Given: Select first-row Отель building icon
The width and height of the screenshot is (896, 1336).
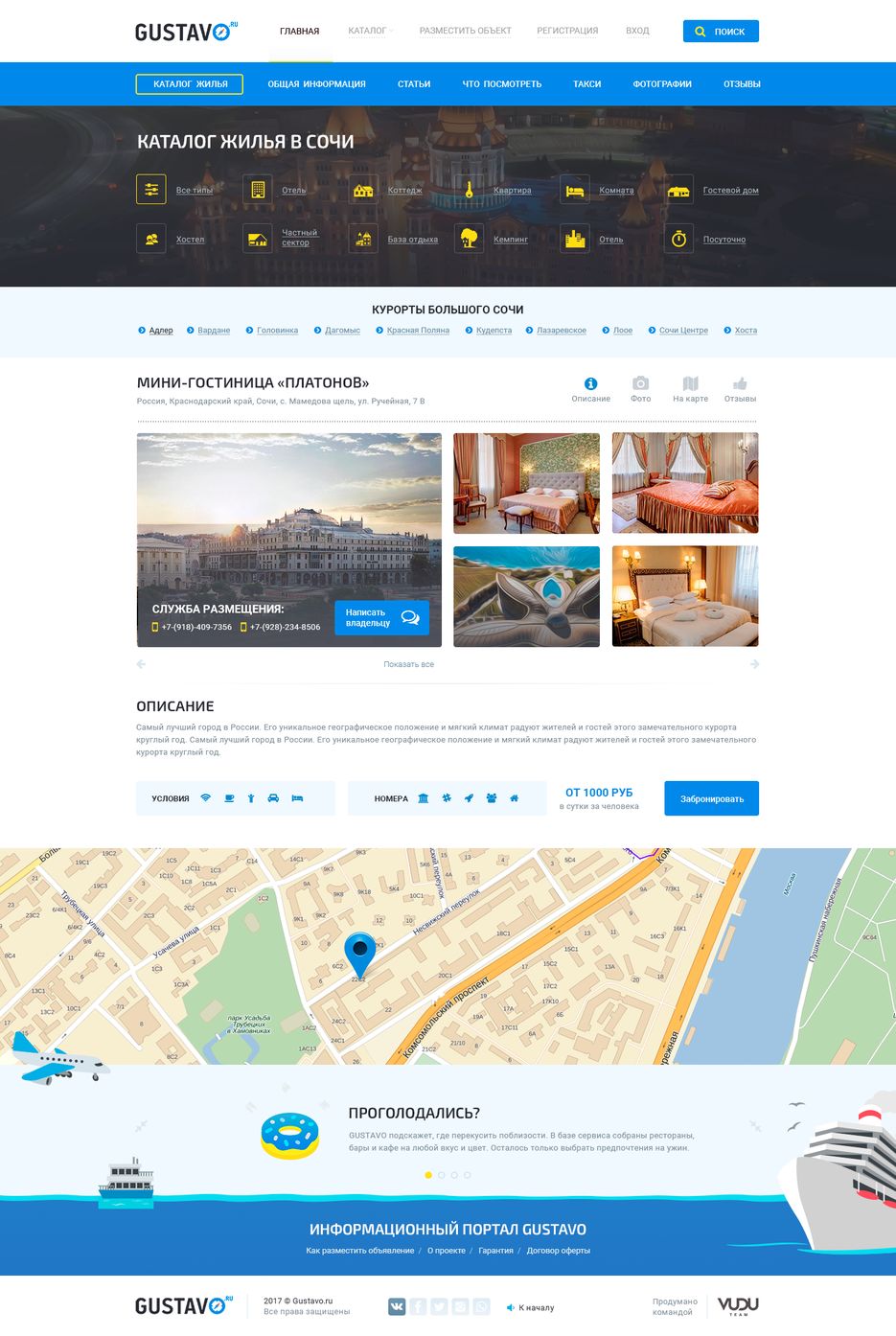Looking at the screenshot, I should coord(257,190).
